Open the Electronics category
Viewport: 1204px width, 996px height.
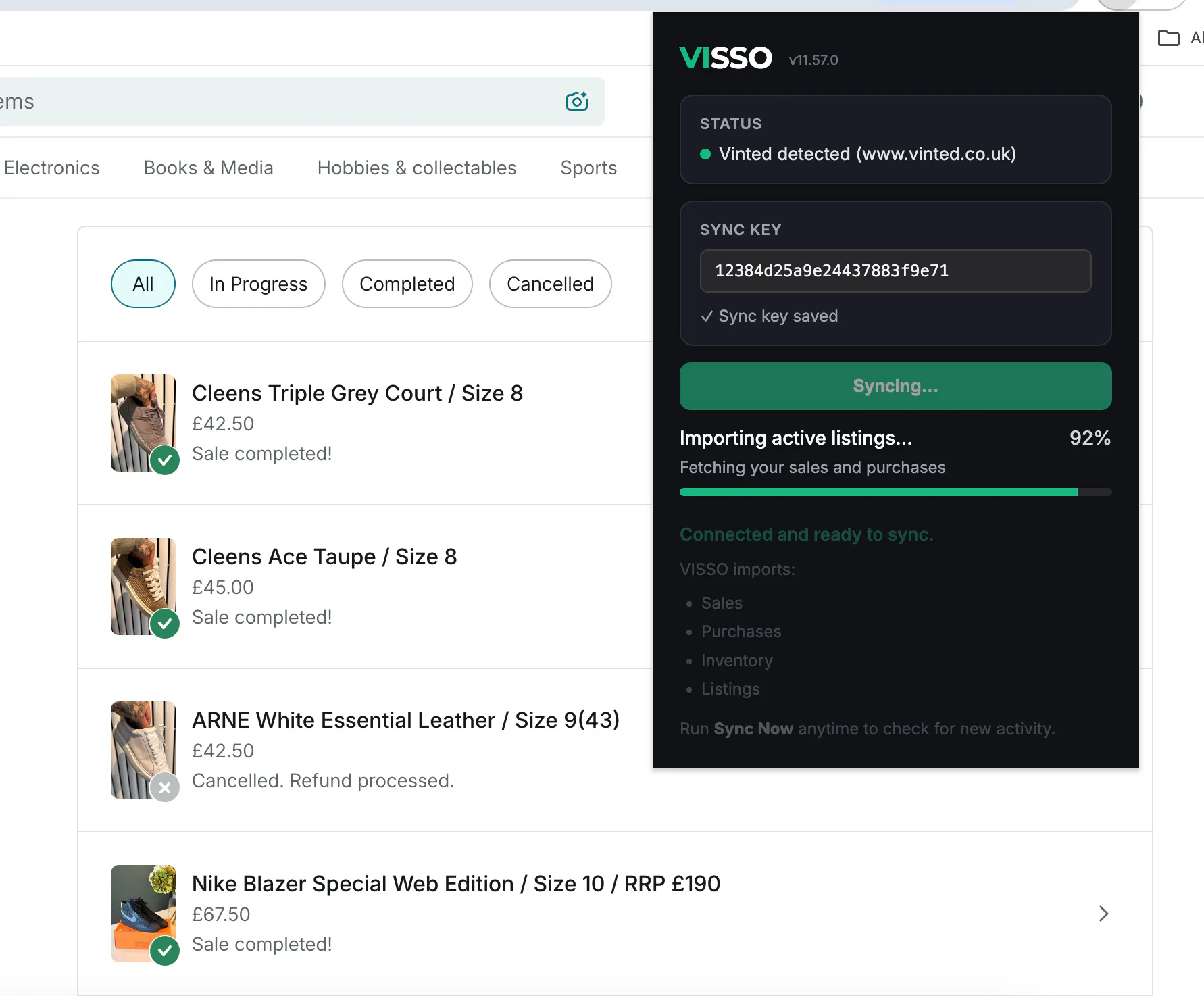coord(51,168)
